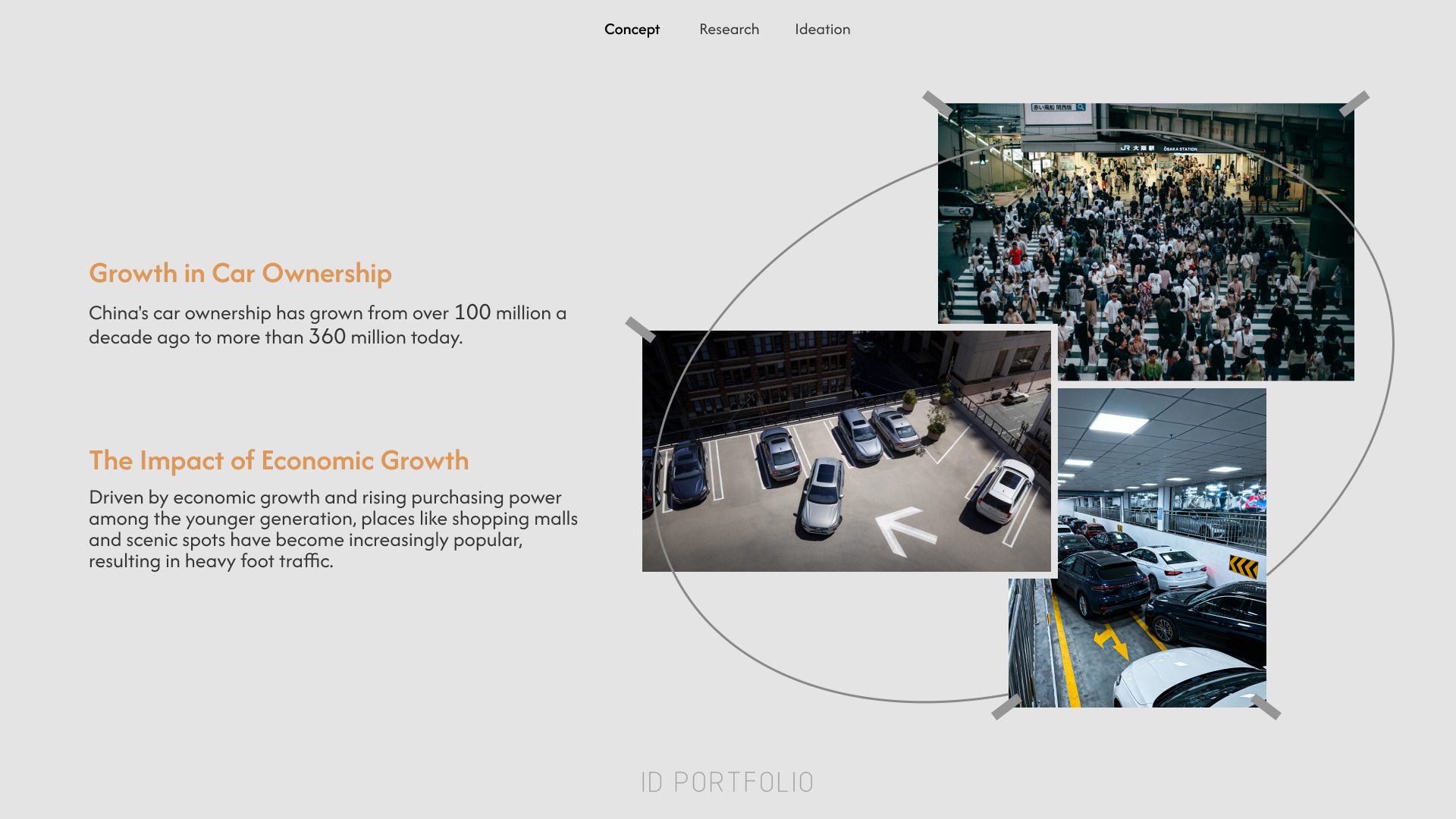Select the Concept menu item
Image resolution: width=1456 pixels, height=819 pixels.
click(632, 30)
